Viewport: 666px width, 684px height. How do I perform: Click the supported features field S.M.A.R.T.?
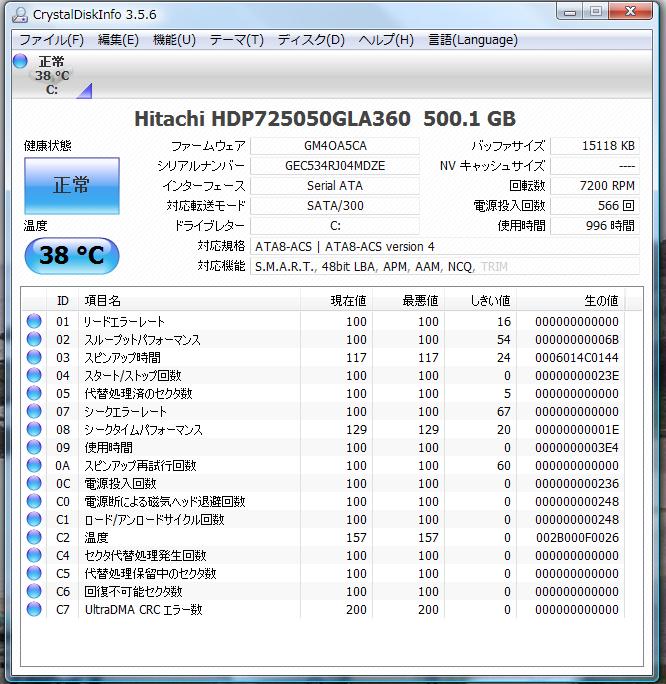pyautogui.click(x=445, y=267)
